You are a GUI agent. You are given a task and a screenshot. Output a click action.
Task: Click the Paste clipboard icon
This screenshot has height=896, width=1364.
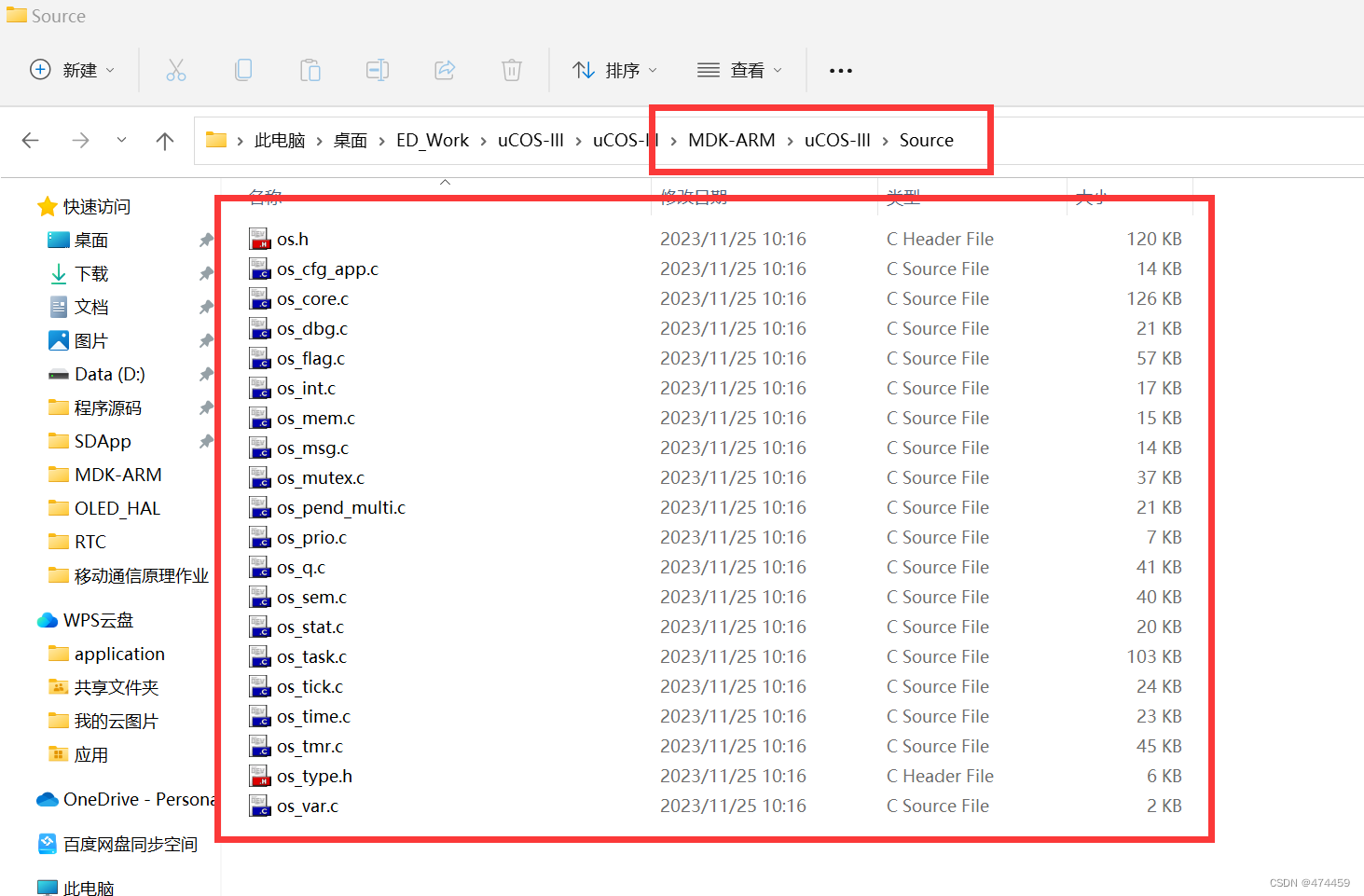[310, 70]
